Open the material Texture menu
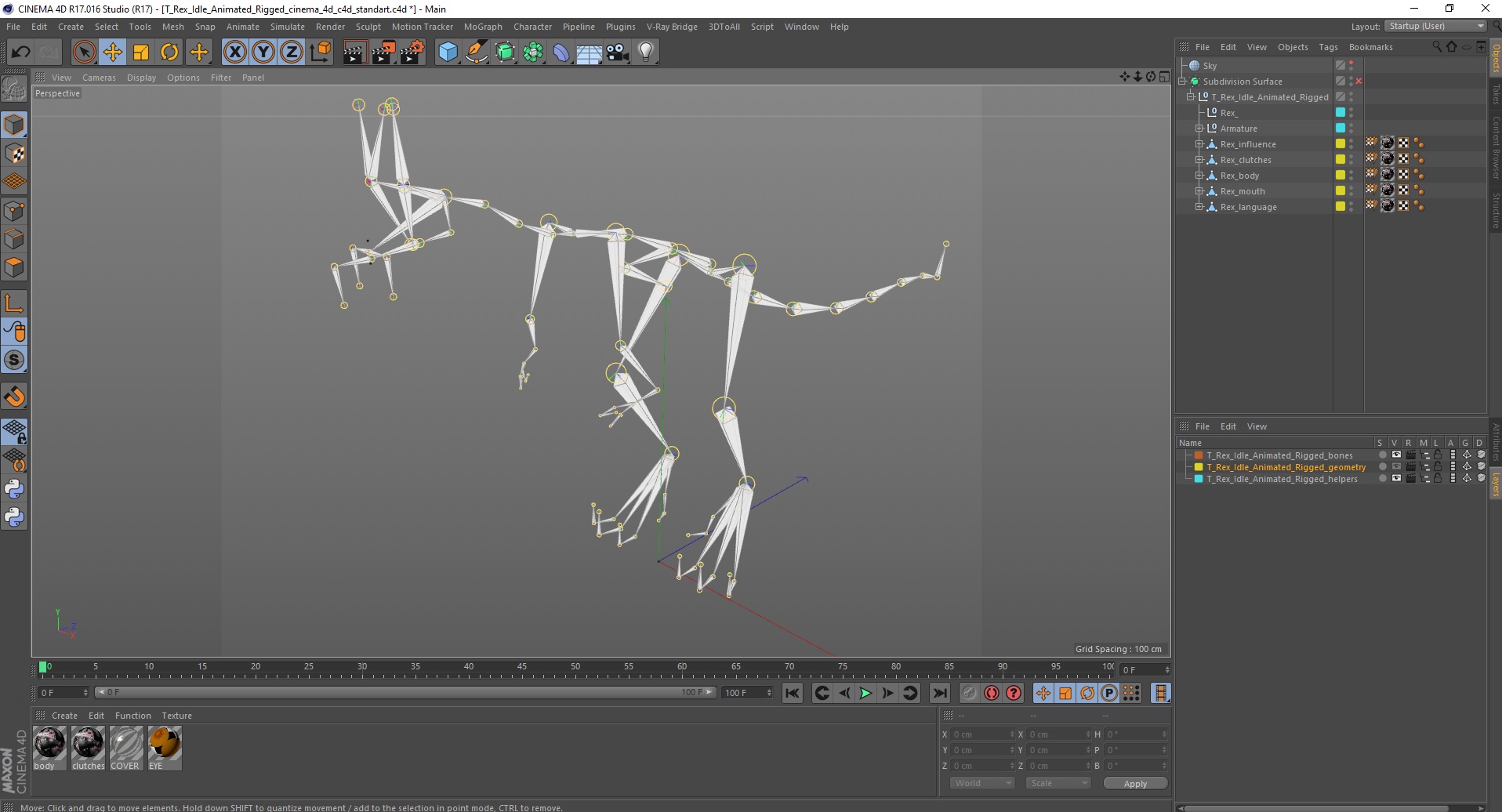 coord(176,716)
